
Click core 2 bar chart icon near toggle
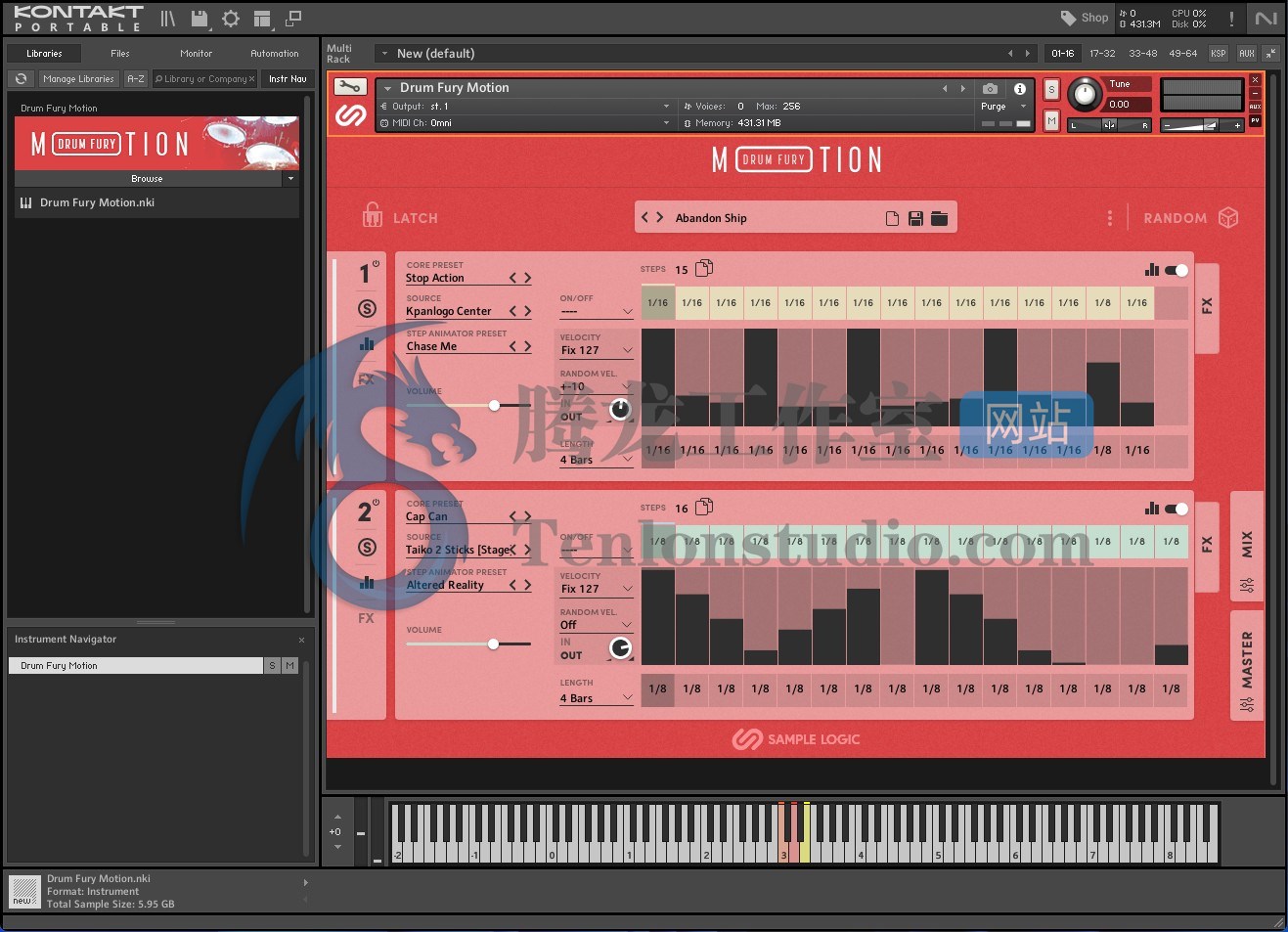[x=1151, y=509]
